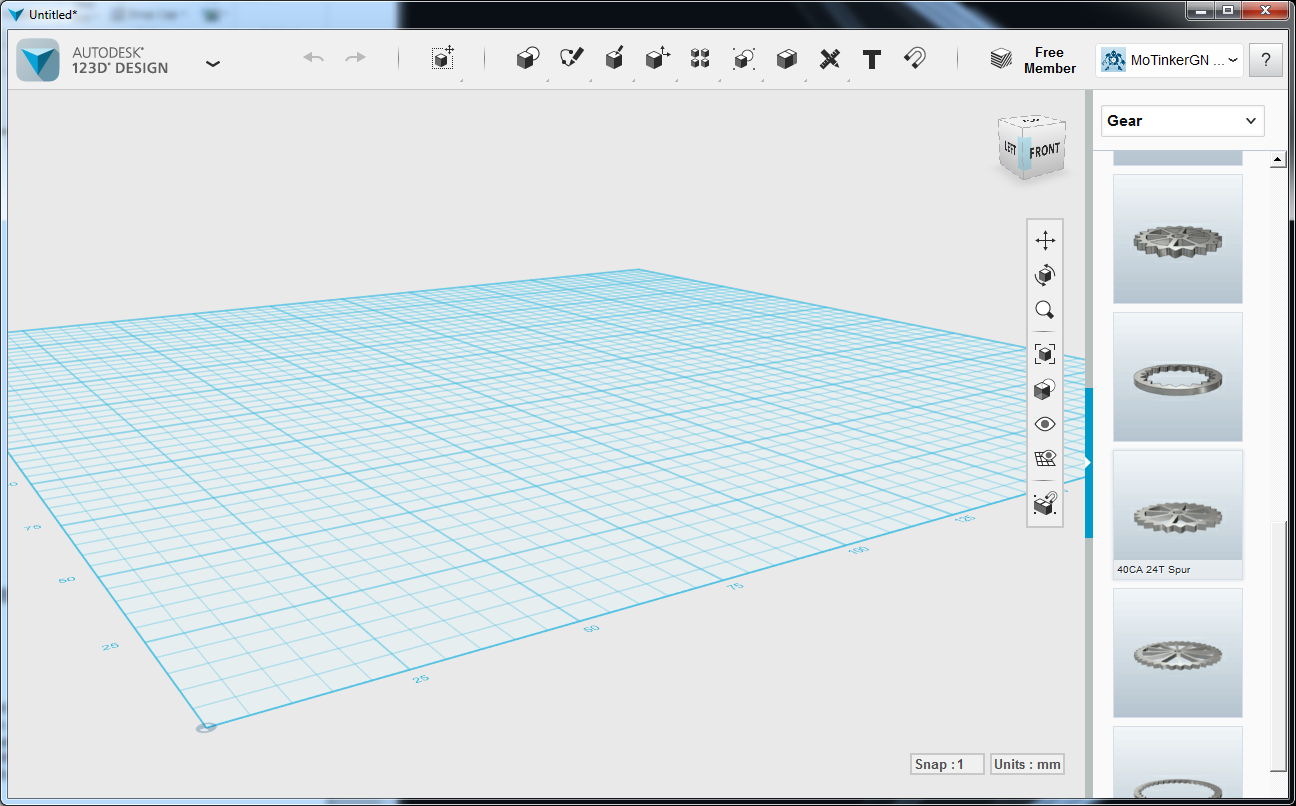Viewport: 1296px width, 806px height.
Task: Open the Help question mark button
Action: [1266, 60]
